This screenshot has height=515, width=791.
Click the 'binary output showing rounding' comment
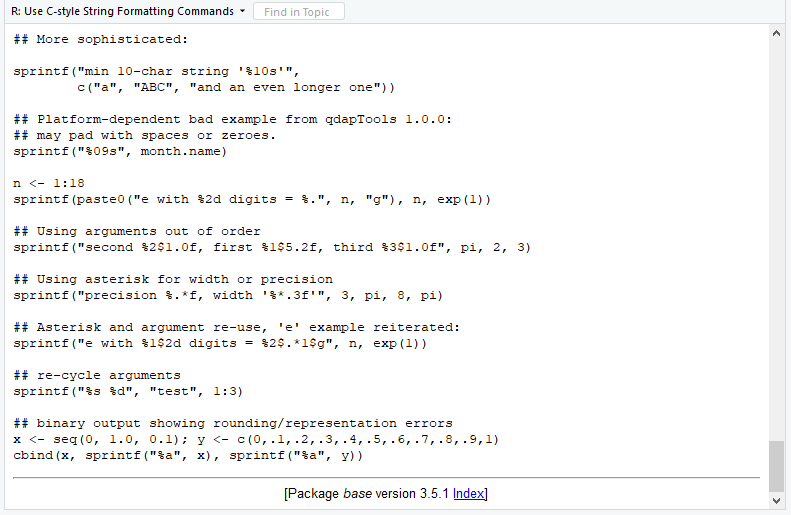(233, 423)
